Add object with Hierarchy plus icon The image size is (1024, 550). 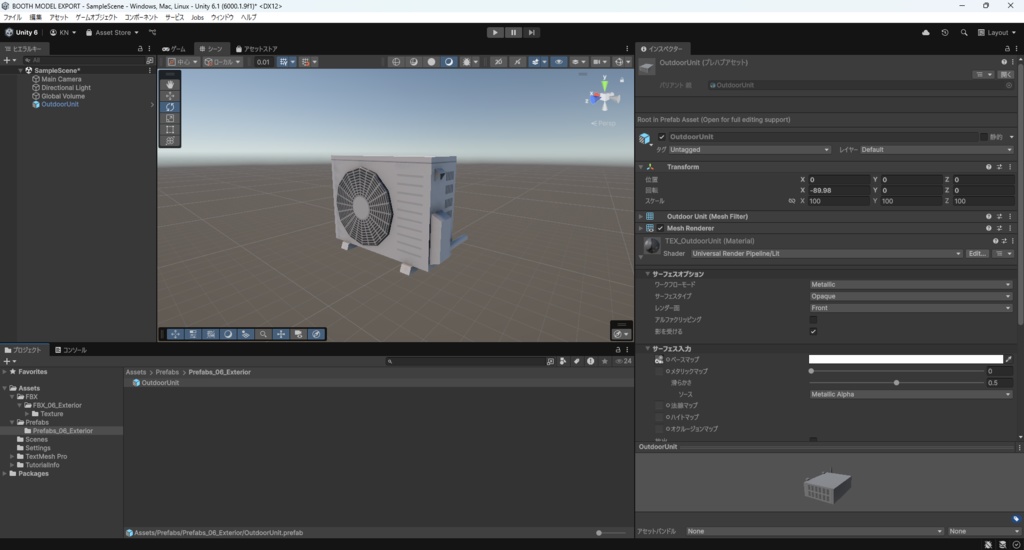(x=10, y=60)
